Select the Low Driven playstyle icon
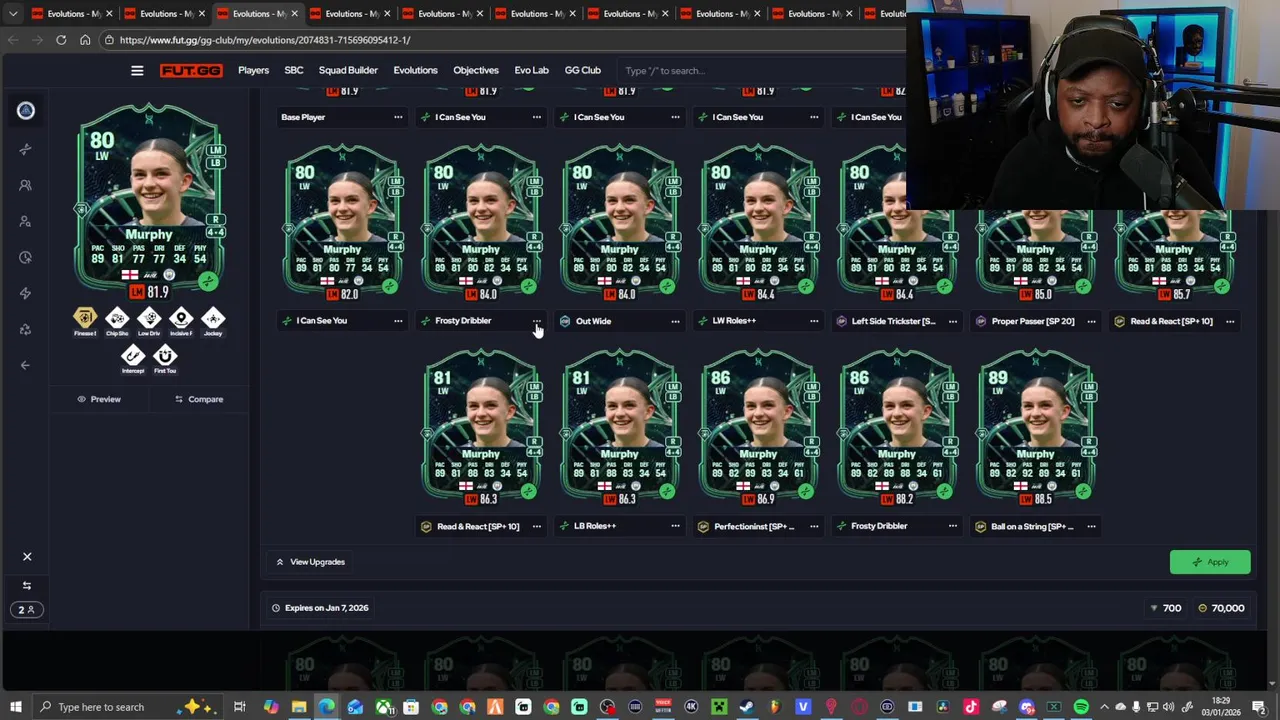The height and width of the screenshot is (720, 1280). pyautogui.click(x=149, y=322)
